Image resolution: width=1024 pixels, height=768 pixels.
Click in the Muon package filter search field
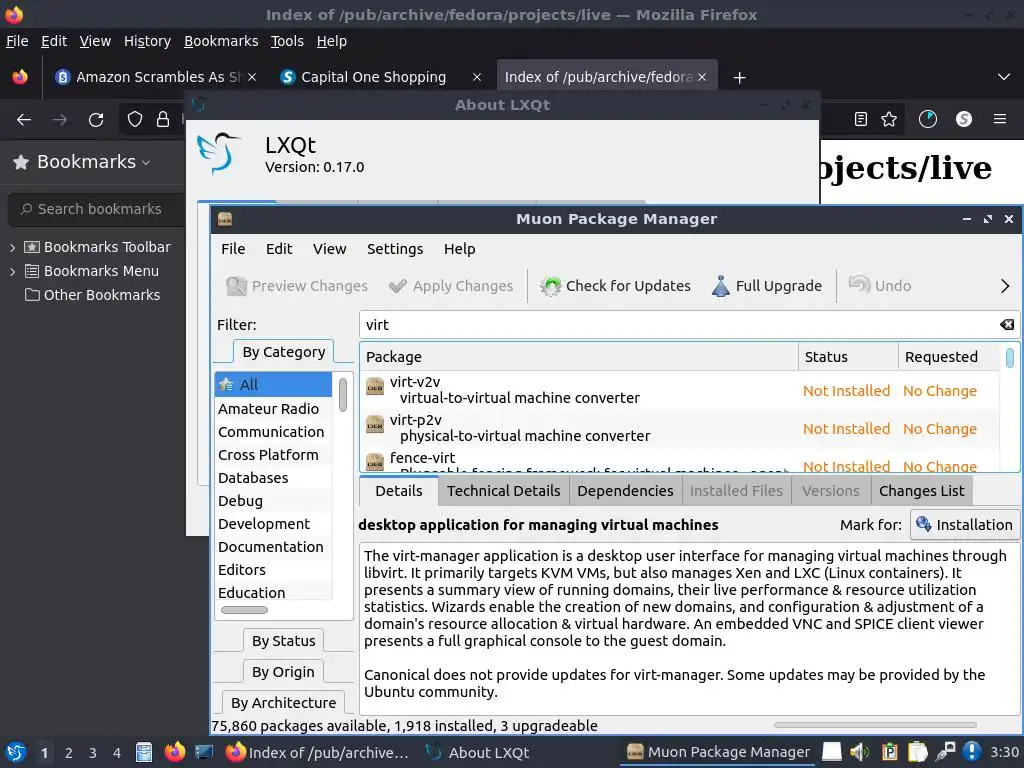[689, 325]
